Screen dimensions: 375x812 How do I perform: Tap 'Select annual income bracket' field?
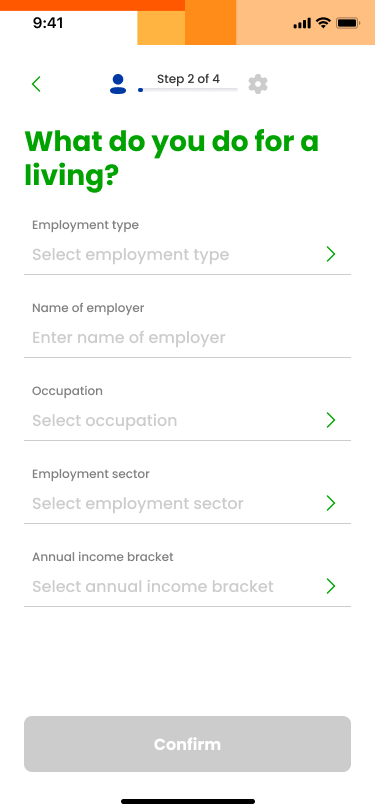click(188, 586)
